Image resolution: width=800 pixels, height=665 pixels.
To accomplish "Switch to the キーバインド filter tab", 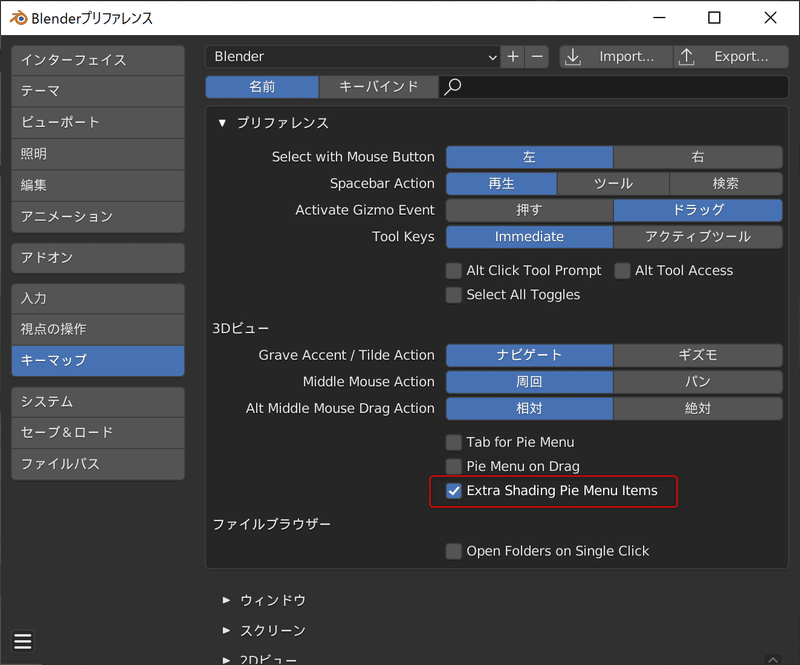I will tap(379, 87).
